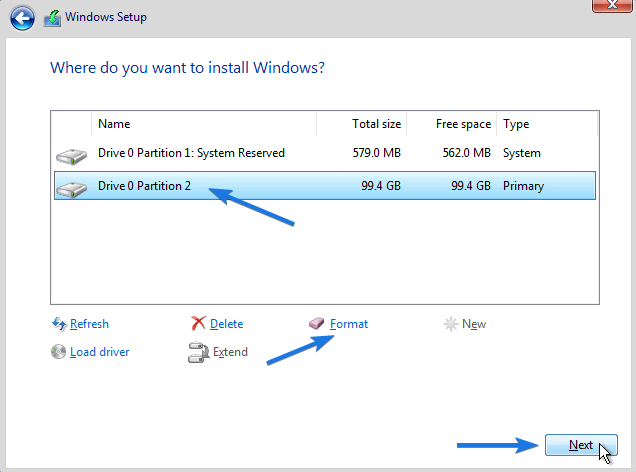Click the 99.4 GB total size cell
This screenshot has width=636, height=472.
tap(381, 186)
